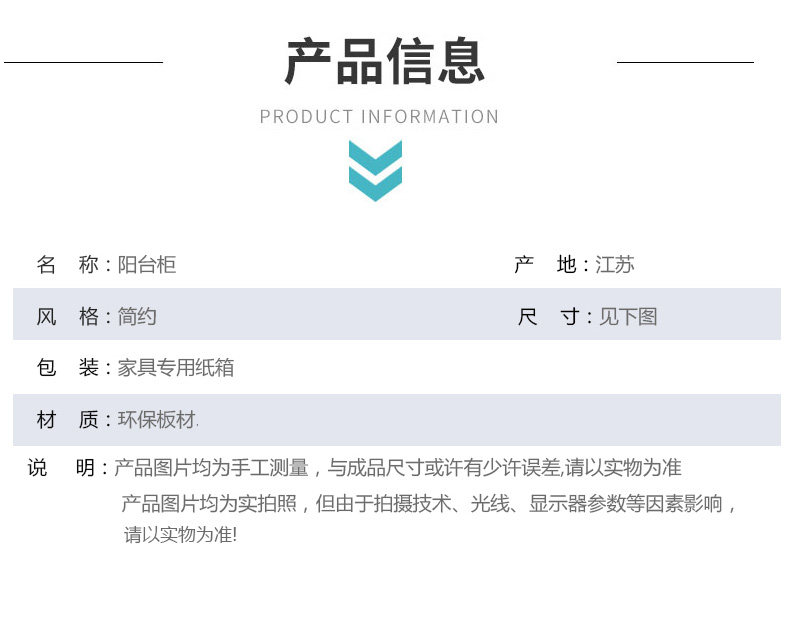
Task: Click the 风格 label
Action: (x=68, y=316)
